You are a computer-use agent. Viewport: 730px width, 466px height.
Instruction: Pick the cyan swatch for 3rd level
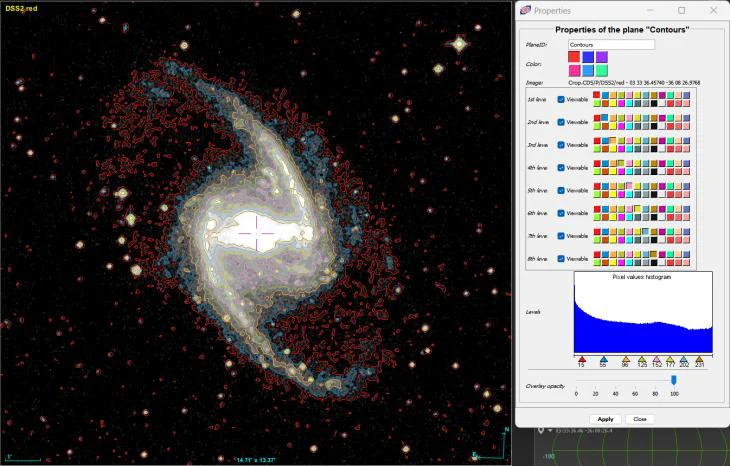(x=629, y=149)
